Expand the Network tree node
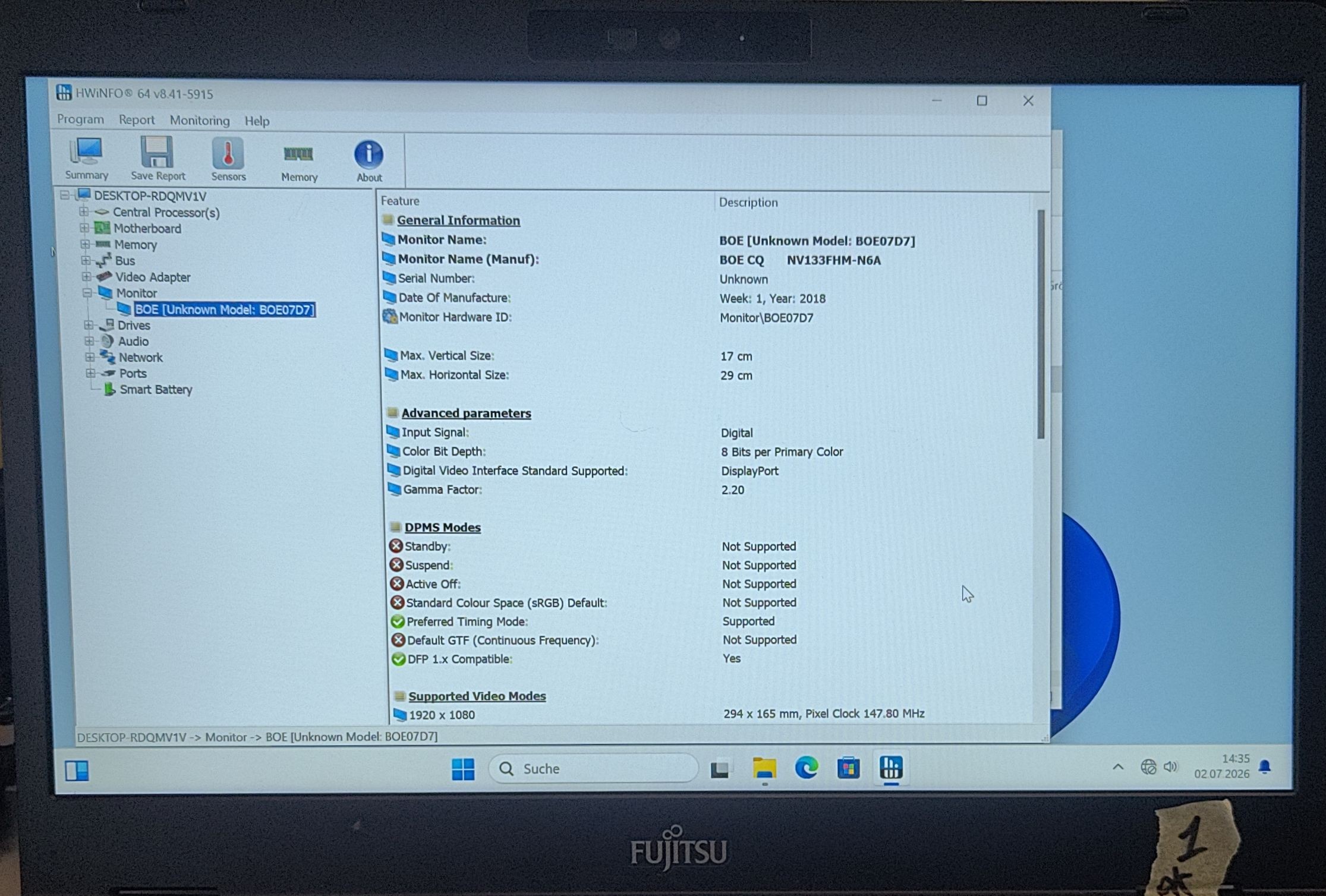 coord(90,357)
